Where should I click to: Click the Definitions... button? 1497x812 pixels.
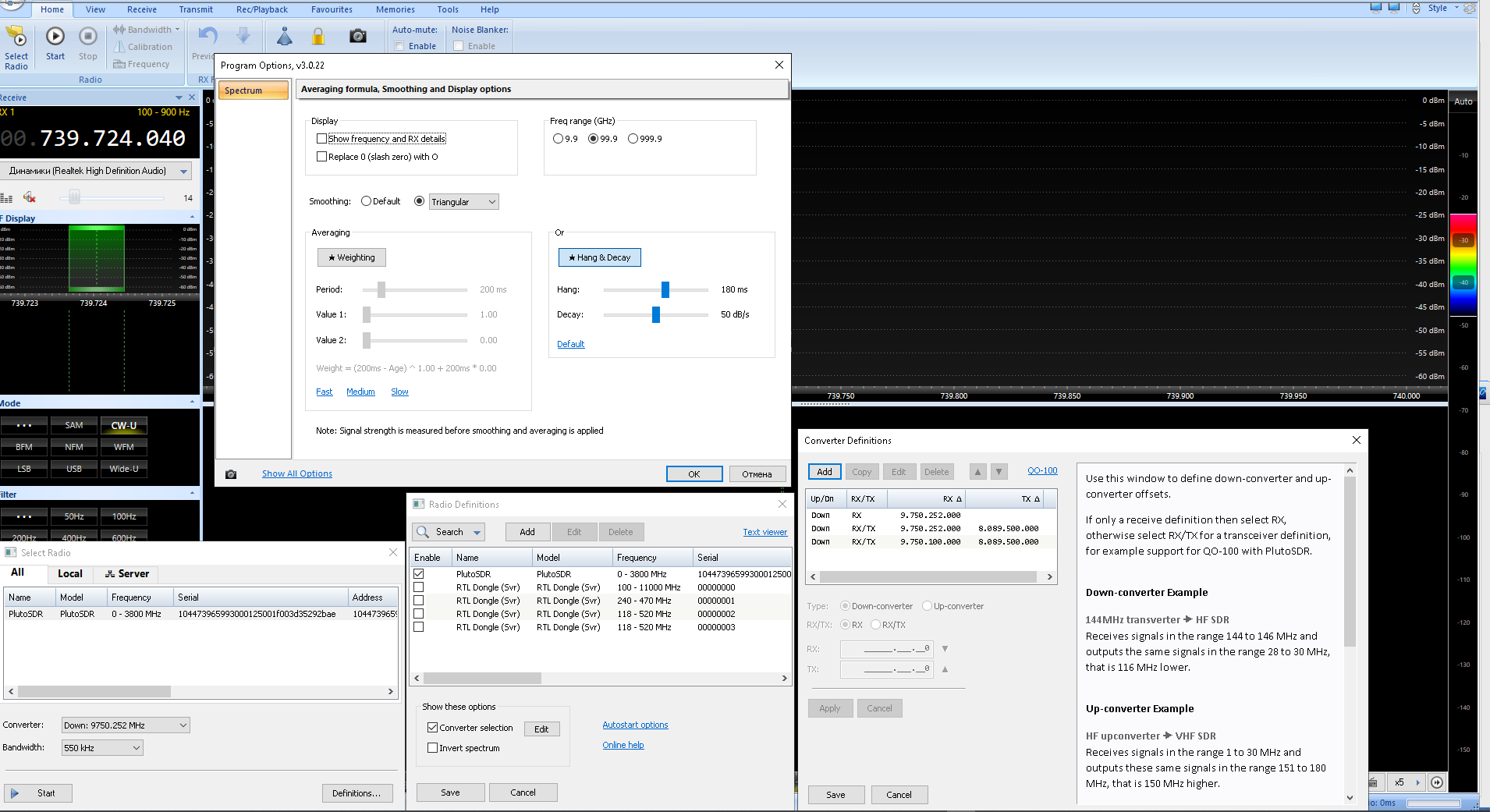tap(356, 793)
